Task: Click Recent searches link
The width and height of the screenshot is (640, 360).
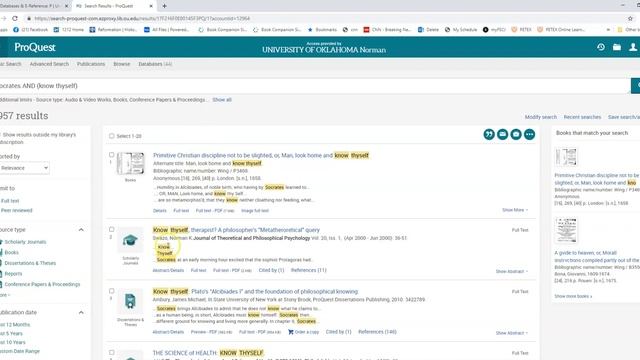Action: 582,117
